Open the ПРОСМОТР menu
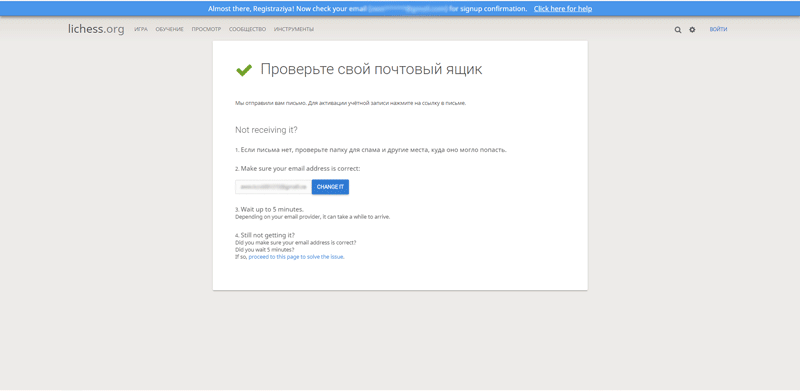 (x=206, y=30)
